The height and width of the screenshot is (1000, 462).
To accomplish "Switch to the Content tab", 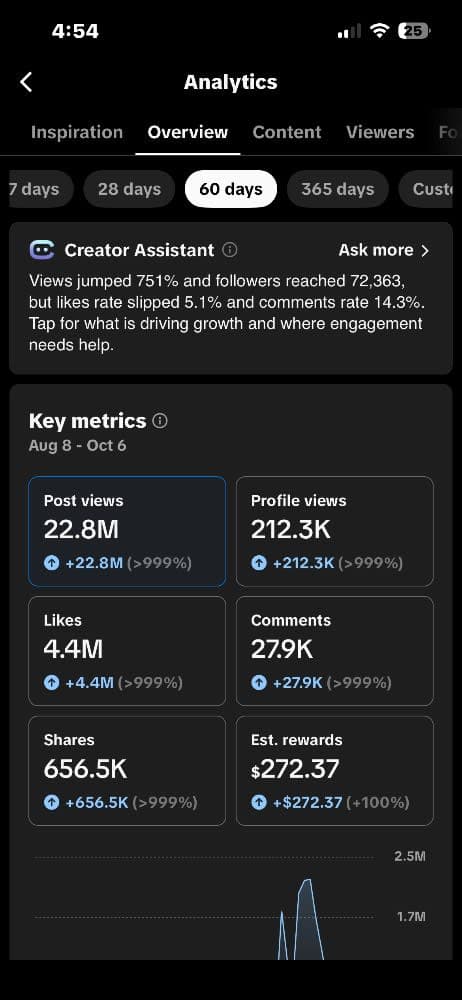I will pyautogui.click(x=287, y=132).
